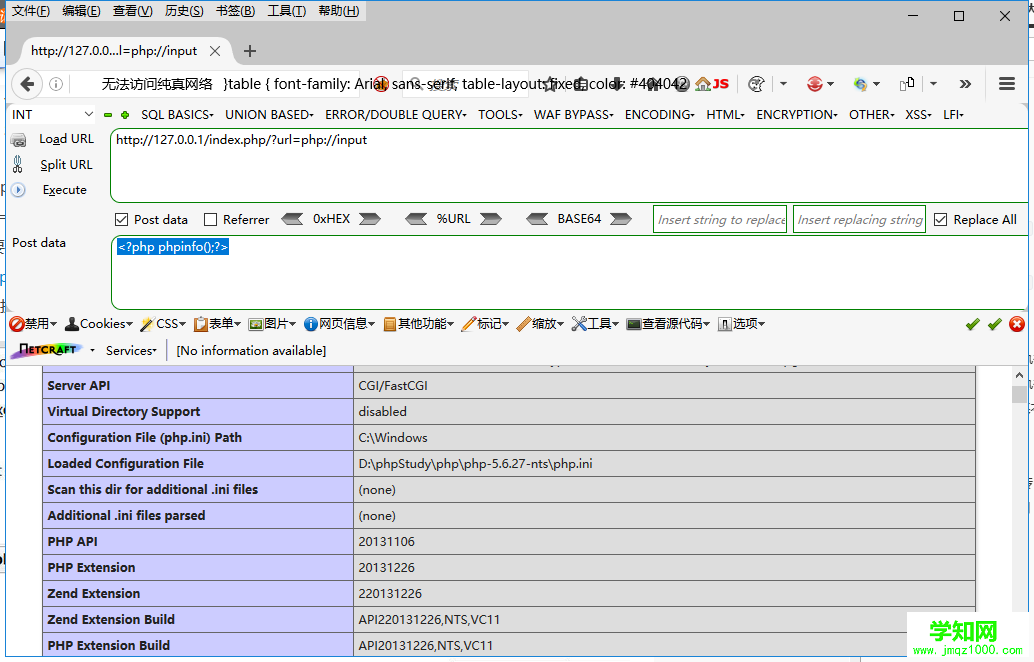
Task: Click the blue refresh proxy extension icon
Action: pyautogui.click(x=861, y=84)
